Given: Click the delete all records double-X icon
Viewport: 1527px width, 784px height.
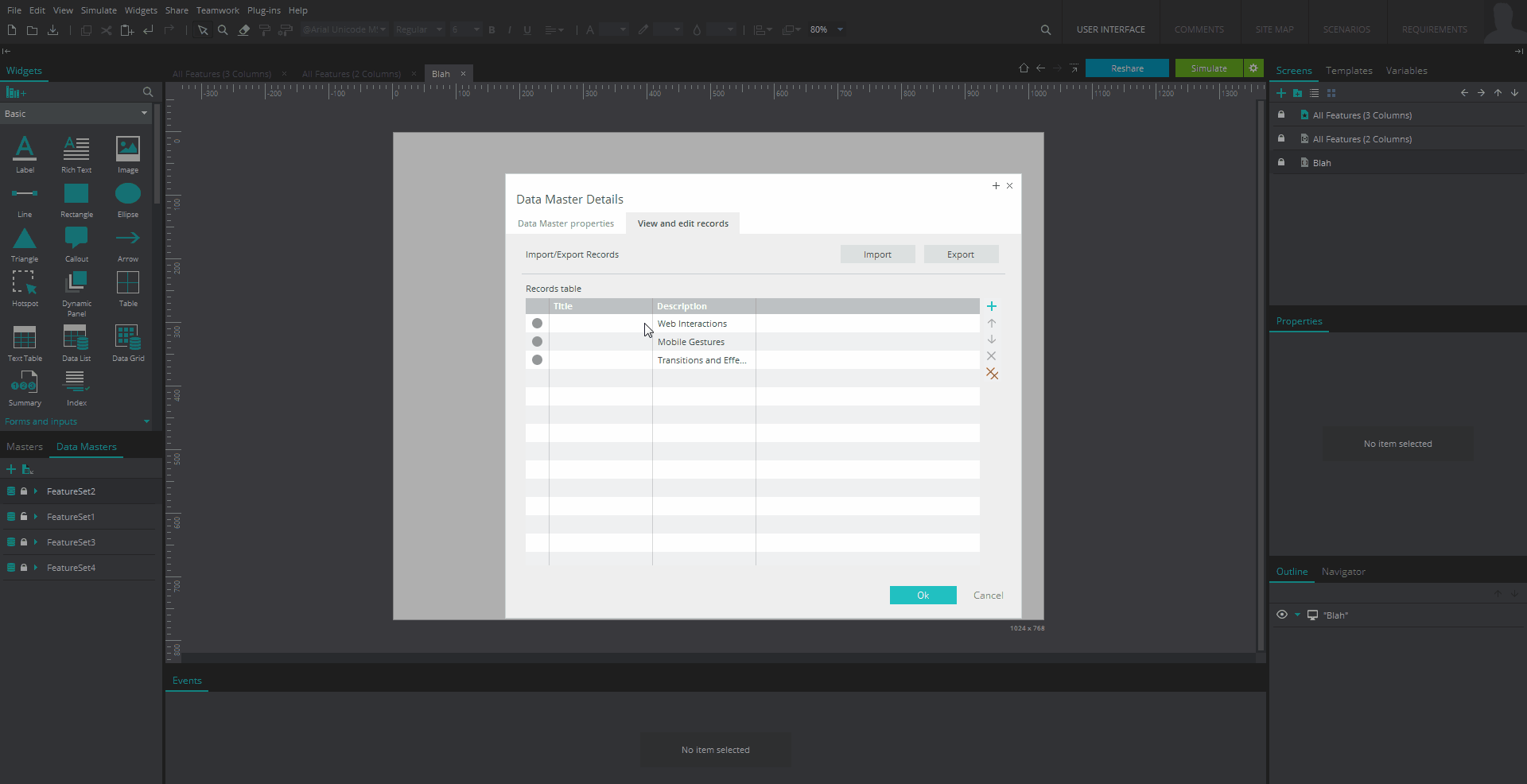Looking at the screenshot, I should [992, 374].
